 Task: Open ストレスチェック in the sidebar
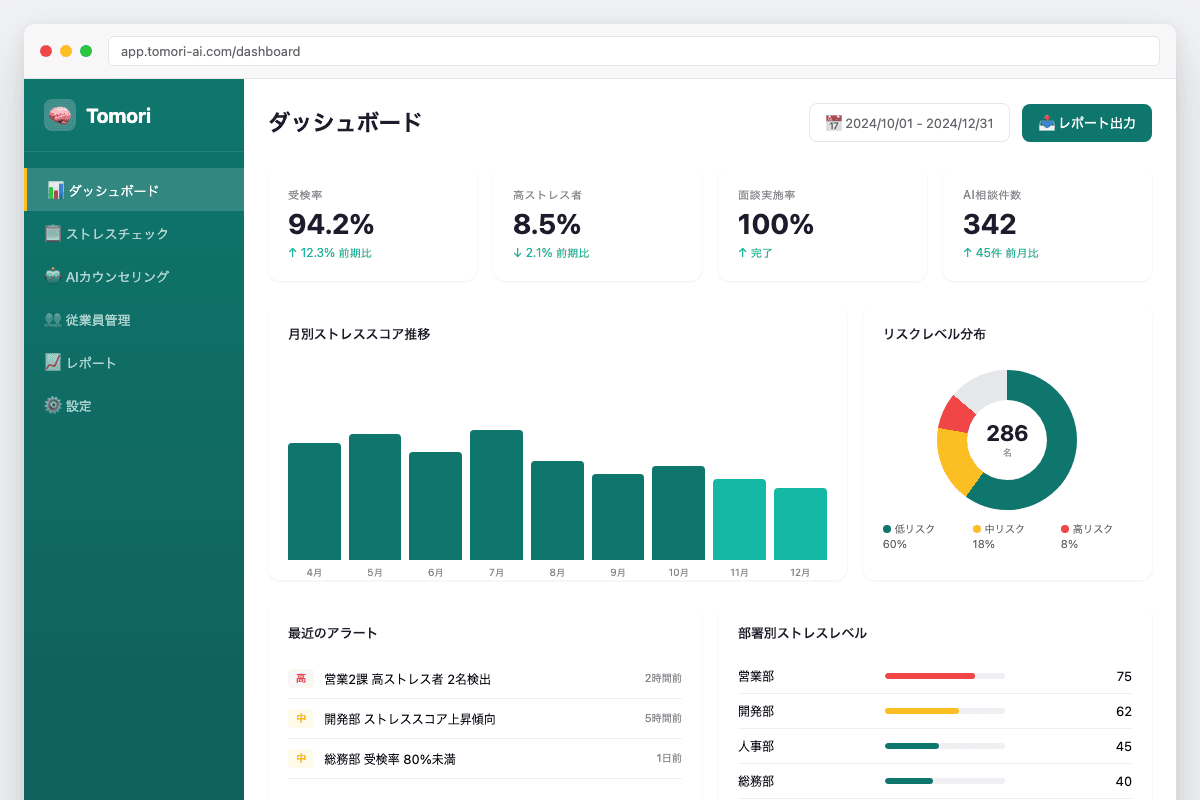(117, 234)
